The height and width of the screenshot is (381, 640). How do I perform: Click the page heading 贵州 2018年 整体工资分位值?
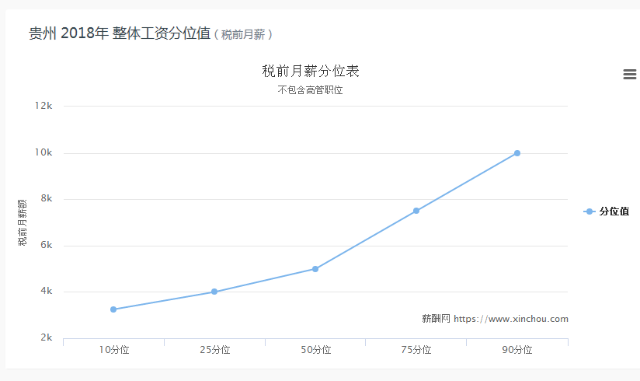(120, 33)
